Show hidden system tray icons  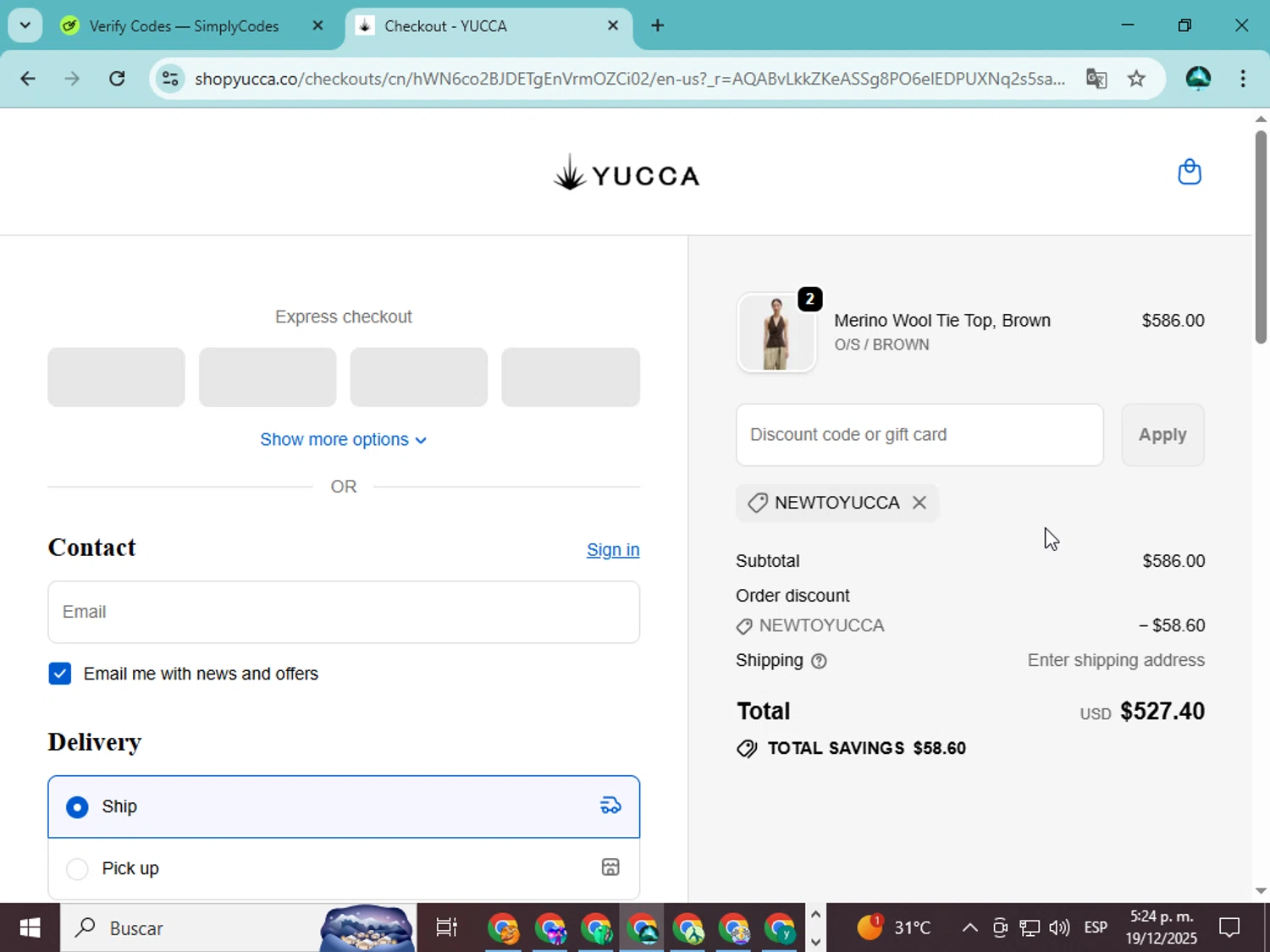pos(970,928)
